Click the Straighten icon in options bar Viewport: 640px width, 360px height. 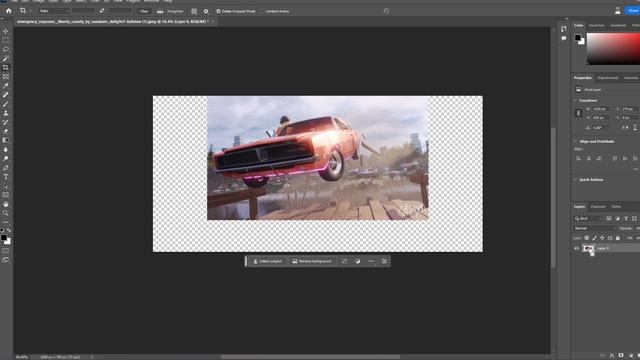pos(160,11)
